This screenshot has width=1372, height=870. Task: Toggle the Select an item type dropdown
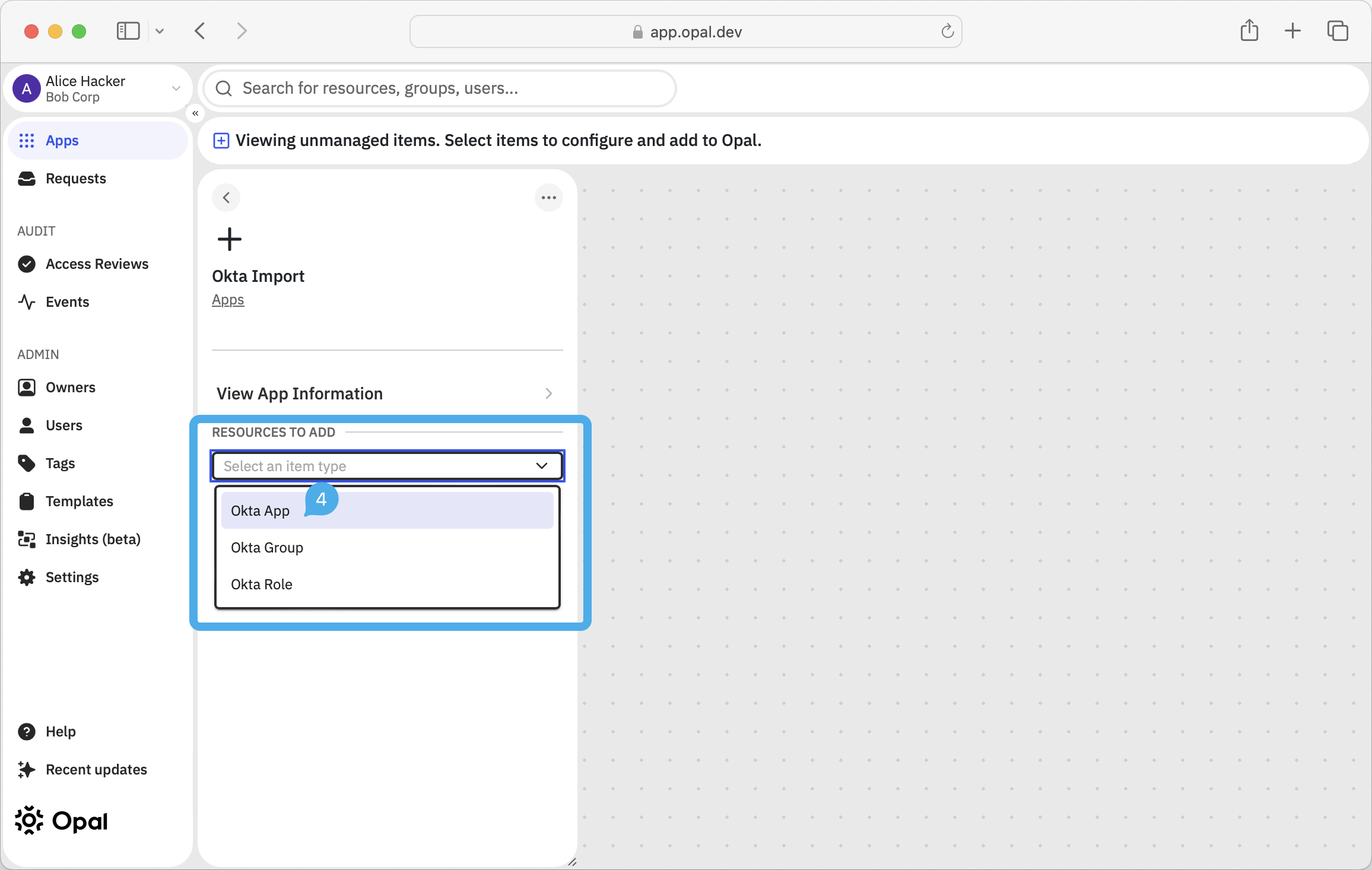coord(388,466)
